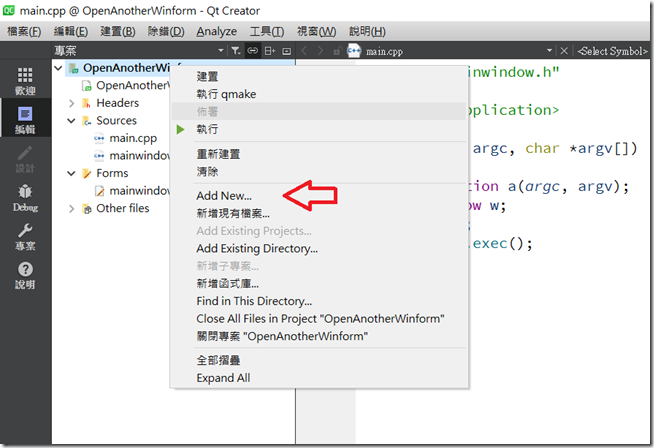Toggle synchronize with editor link icon
654x448 pixels.
252,51
